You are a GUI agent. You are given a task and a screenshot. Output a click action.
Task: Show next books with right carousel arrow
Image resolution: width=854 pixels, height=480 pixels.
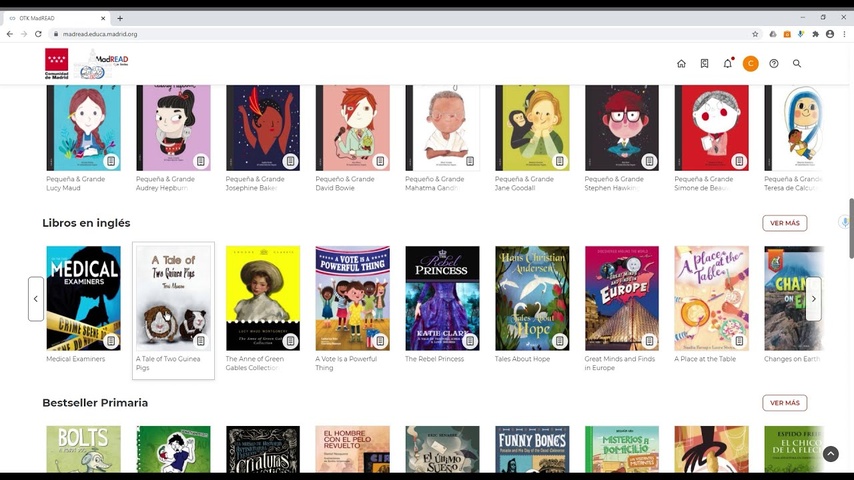(x=814, y=299)
